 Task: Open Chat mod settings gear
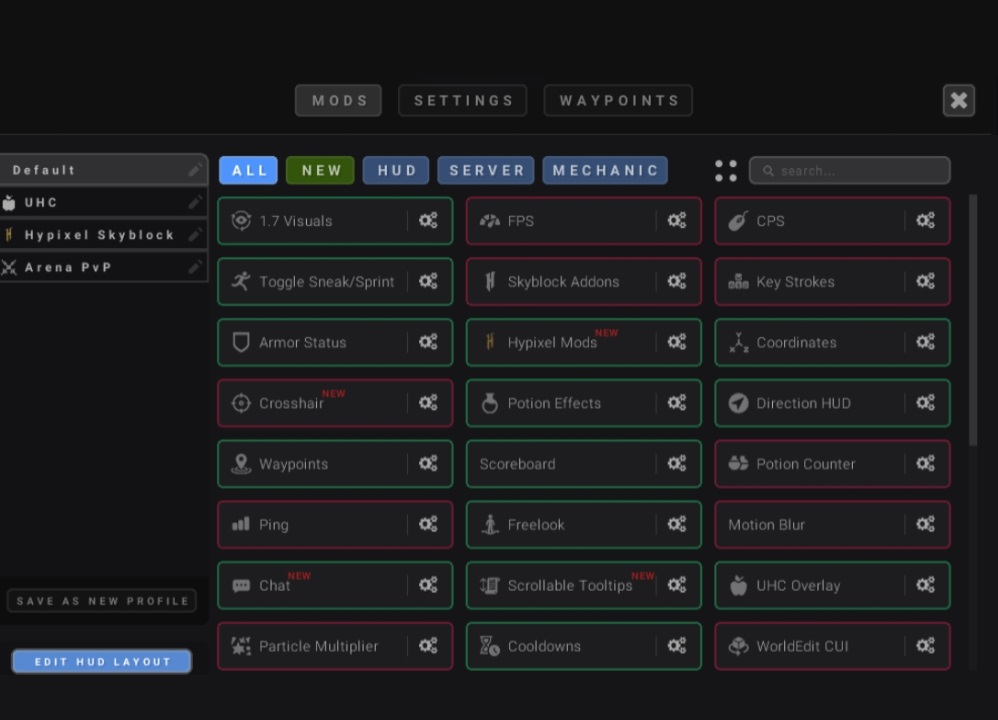(428, 584)
